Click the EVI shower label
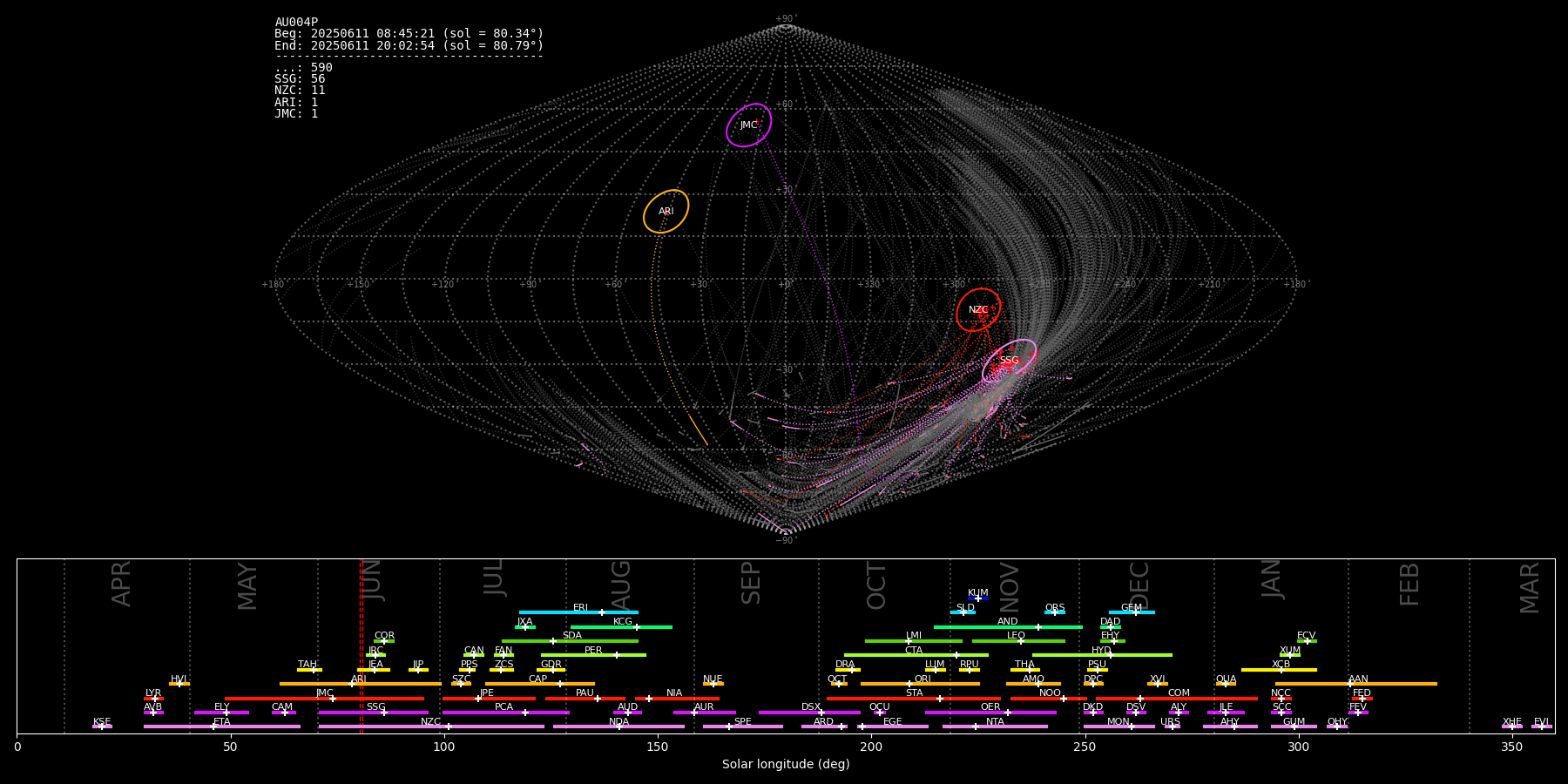Image resolution: width=1568 pixels, height=784 pixels. click(1541, 722)
